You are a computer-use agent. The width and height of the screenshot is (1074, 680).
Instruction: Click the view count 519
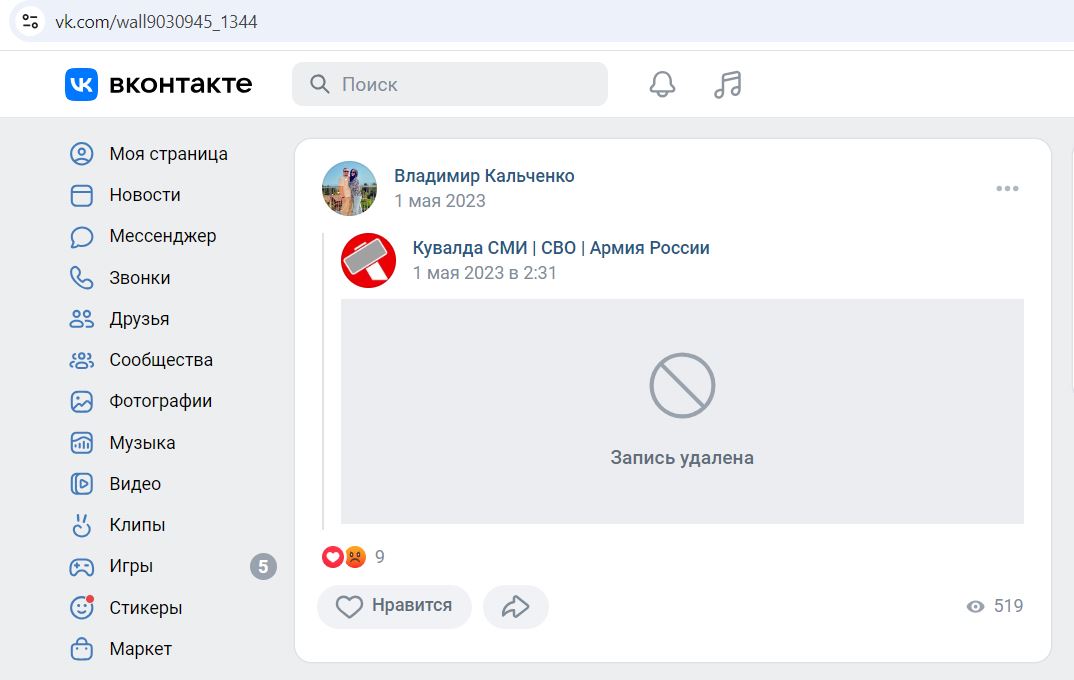click(x=1008, y=606)
